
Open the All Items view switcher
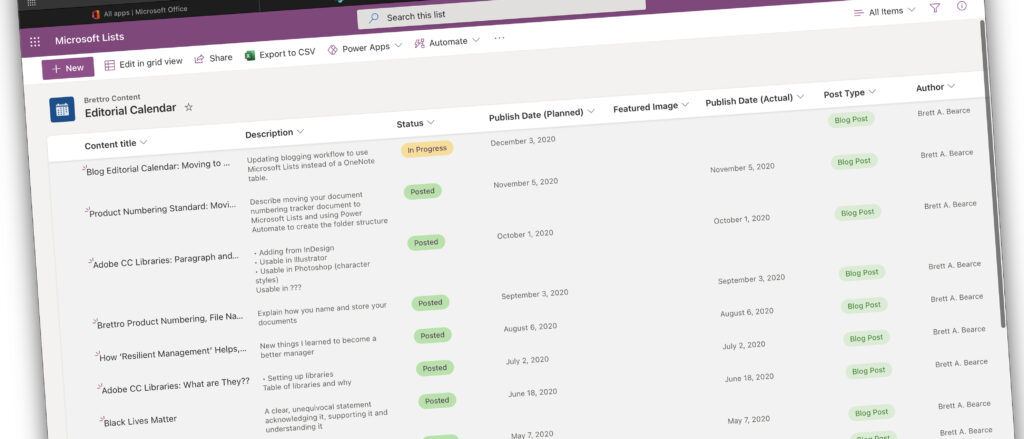(884, 11)
